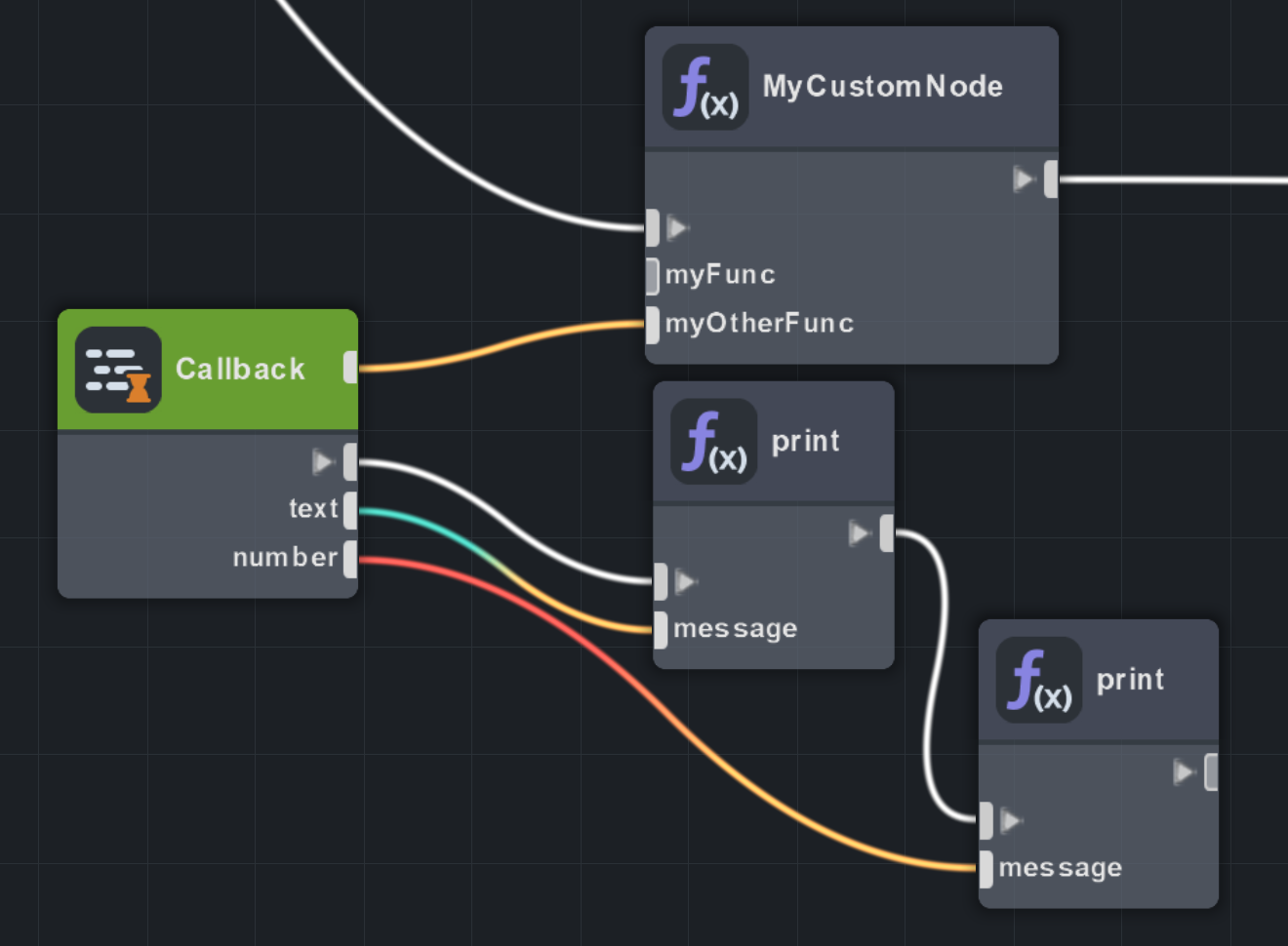Click the MyCustomNode function icon
This screenshot has width=1288, height=946.
[704, 87]
